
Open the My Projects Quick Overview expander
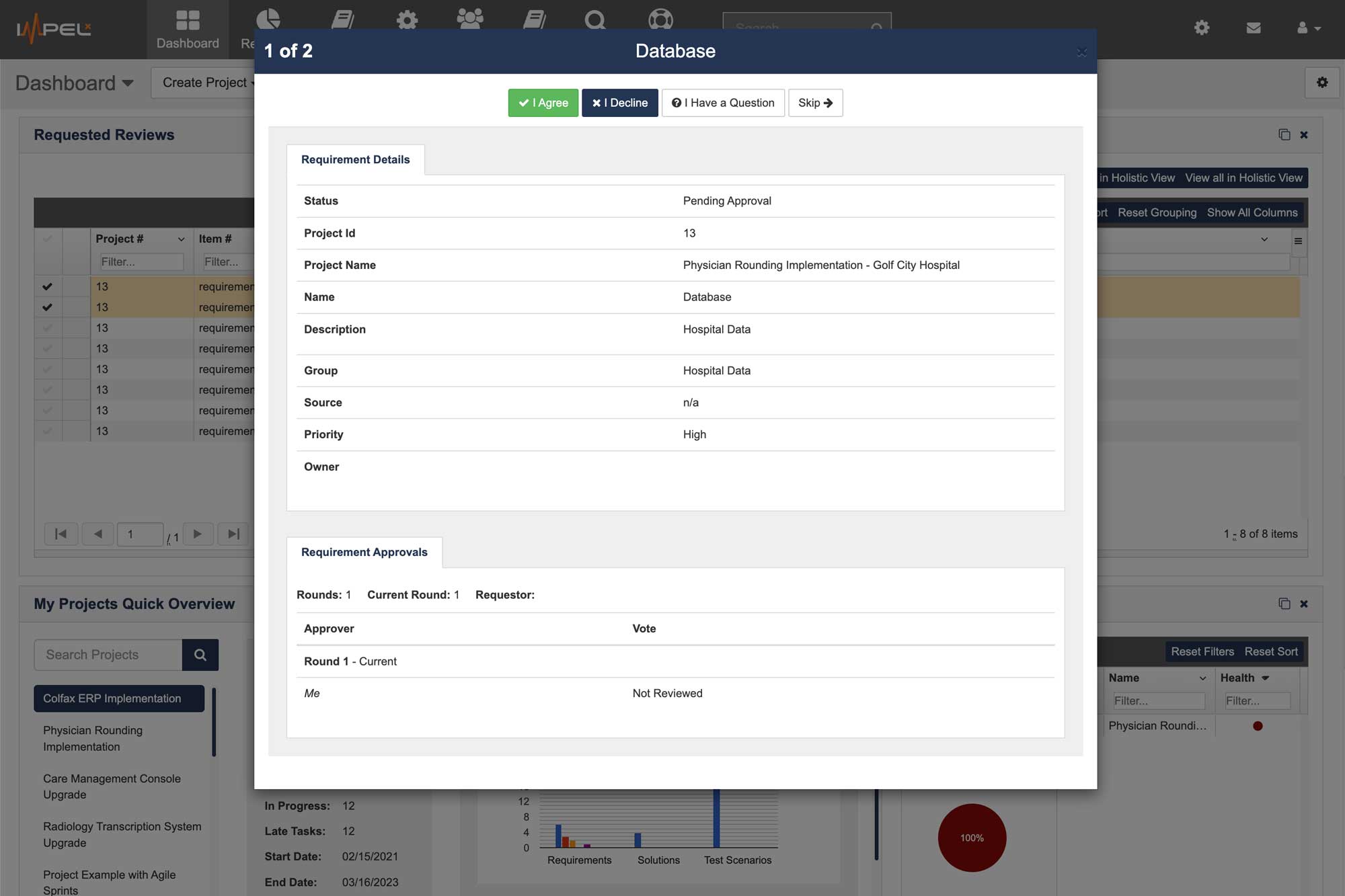click(134, 604)
